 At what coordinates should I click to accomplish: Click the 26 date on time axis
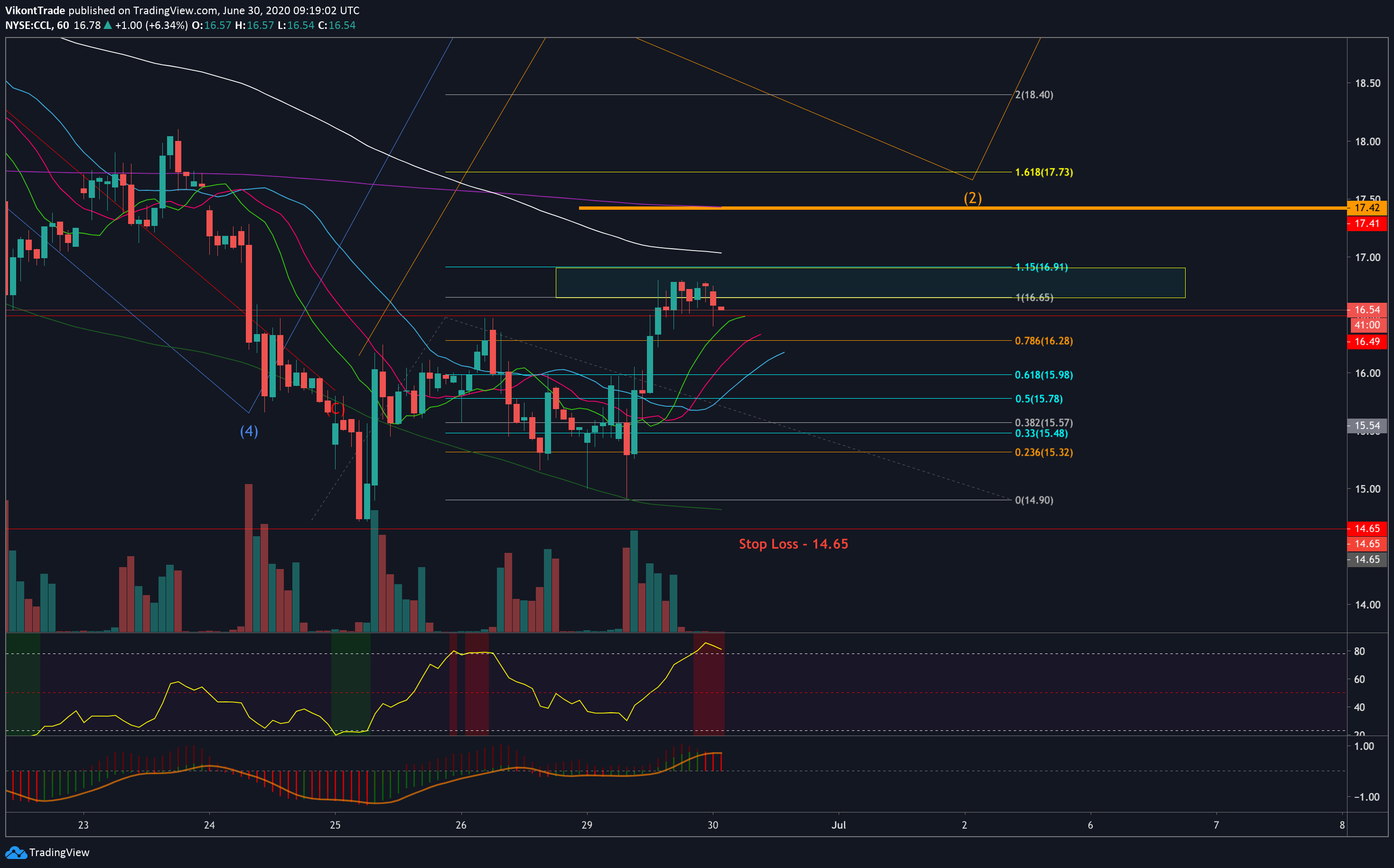460,825
